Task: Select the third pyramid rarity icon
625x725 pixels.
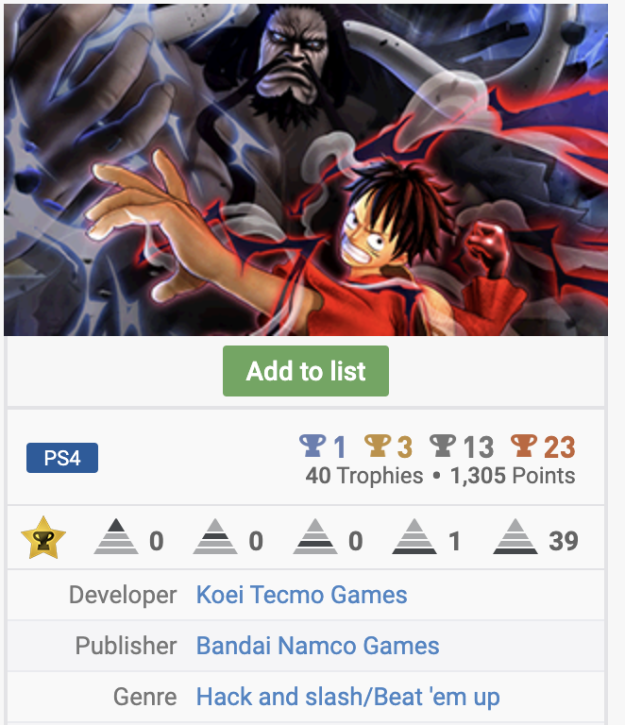Action: pyautogui.click(x=315, y=537)
